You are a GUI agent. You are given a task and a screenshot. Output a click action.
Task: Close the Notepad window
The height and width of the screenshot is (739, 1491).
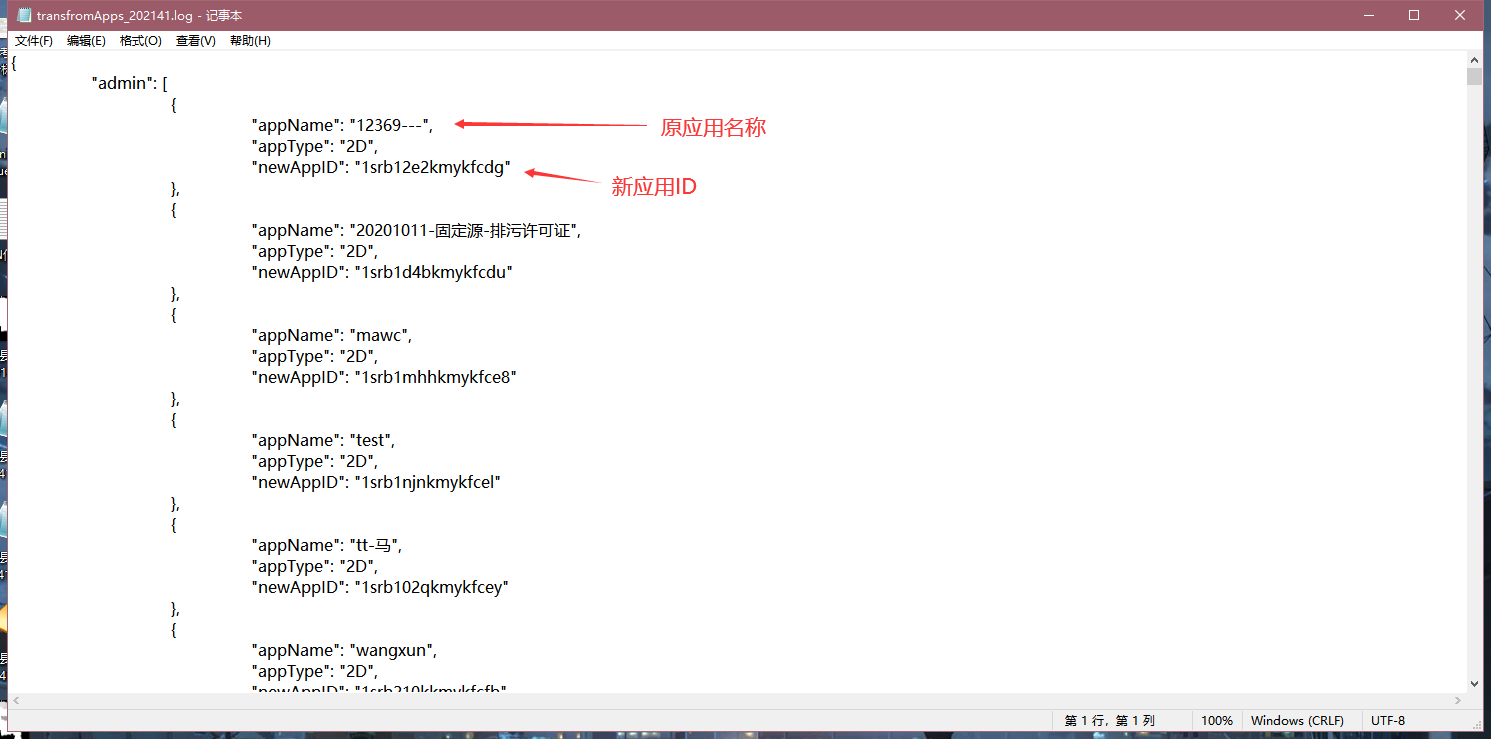tap(1460, 15)
